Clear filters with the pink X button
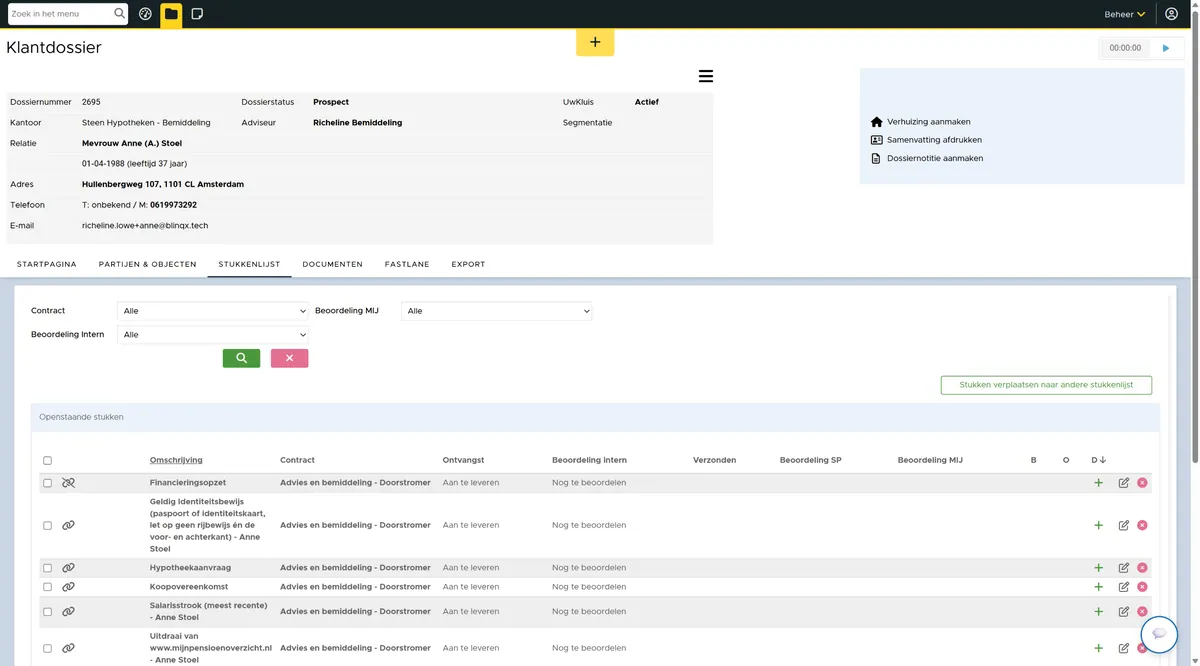This screenshot has width=1200, height=666. point(289,358)
